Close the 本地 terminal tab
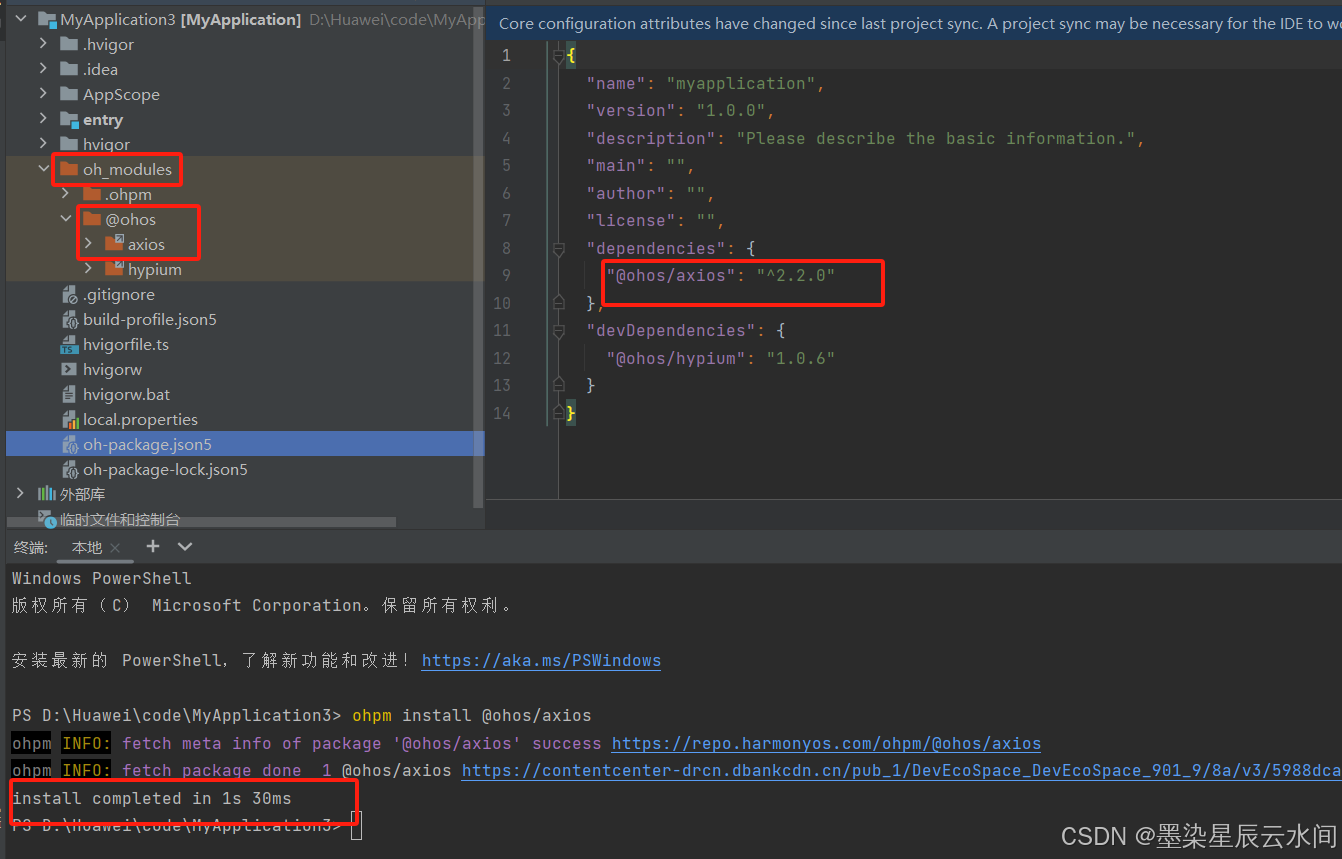Image resolution: width=1342 pixels, height=859 pixels. click(115, 548)
